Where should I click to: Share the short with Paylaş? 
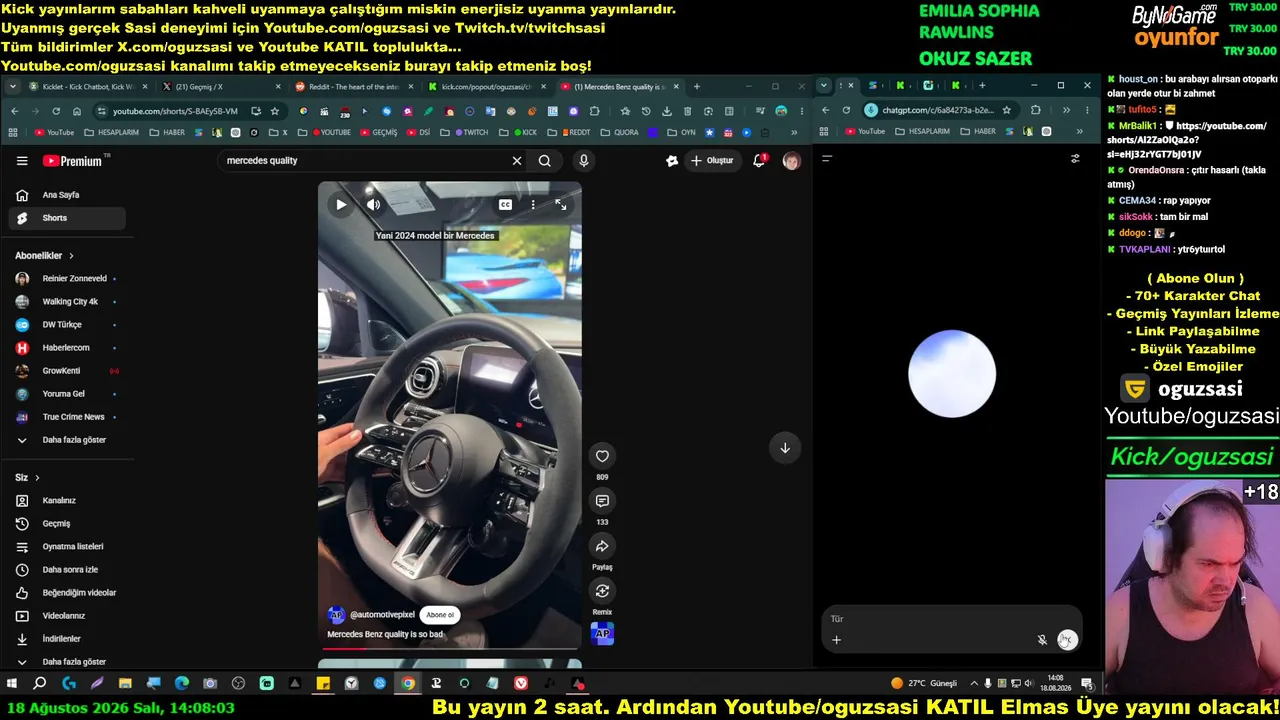(602, 546)
